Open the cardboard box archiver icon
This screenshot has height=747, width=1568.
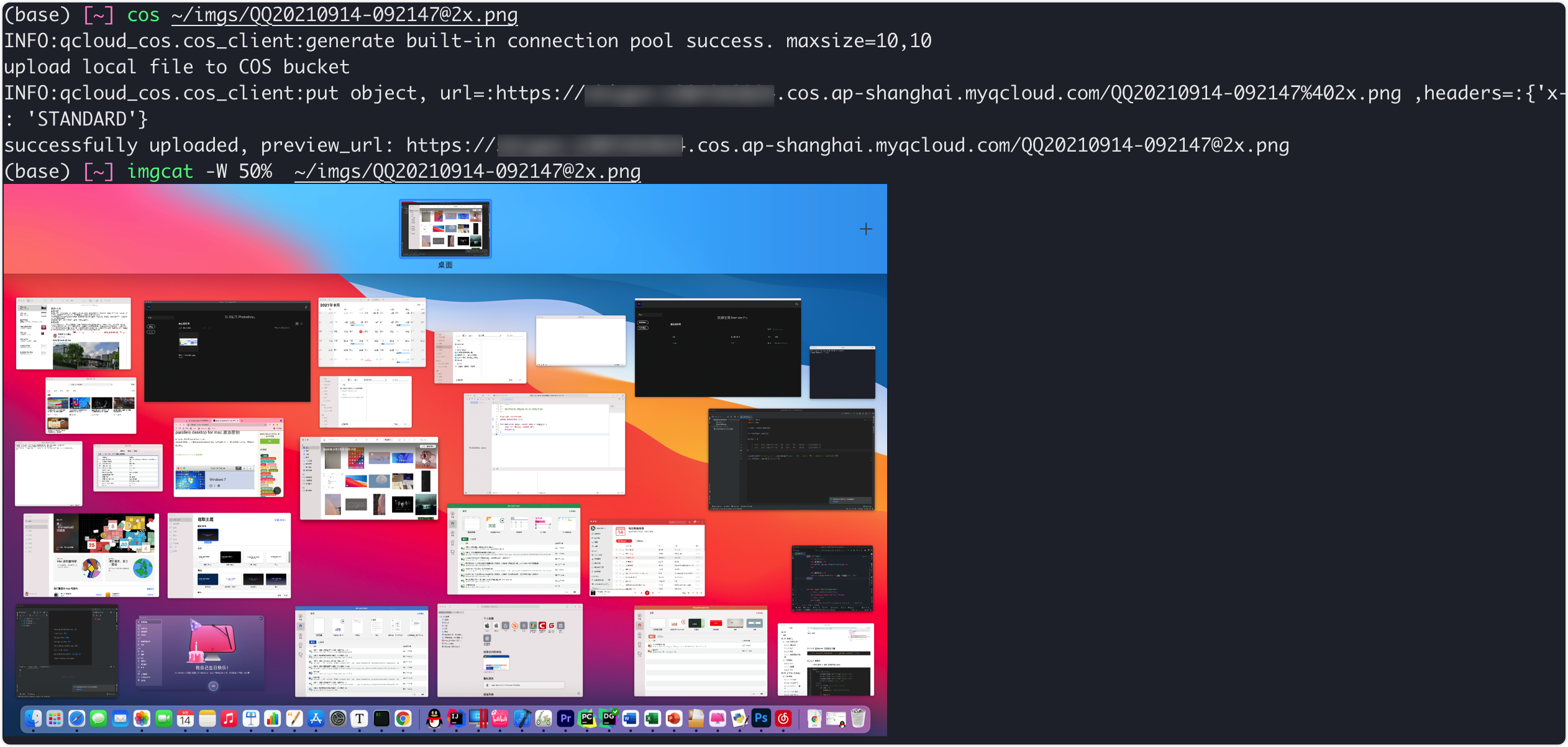[x=696, y=719]
